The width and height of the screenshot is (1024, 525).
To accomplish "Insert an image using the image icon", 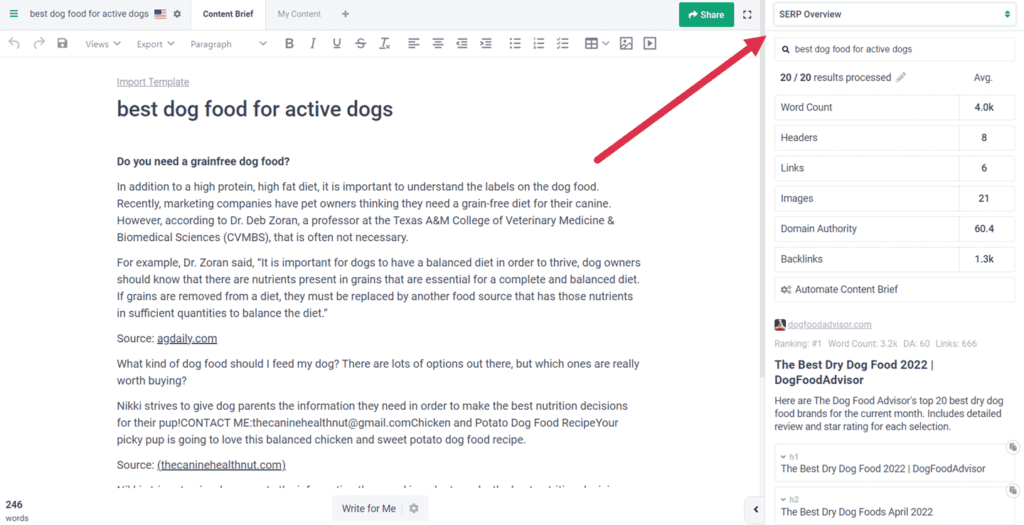I will [x=626, y=44].
